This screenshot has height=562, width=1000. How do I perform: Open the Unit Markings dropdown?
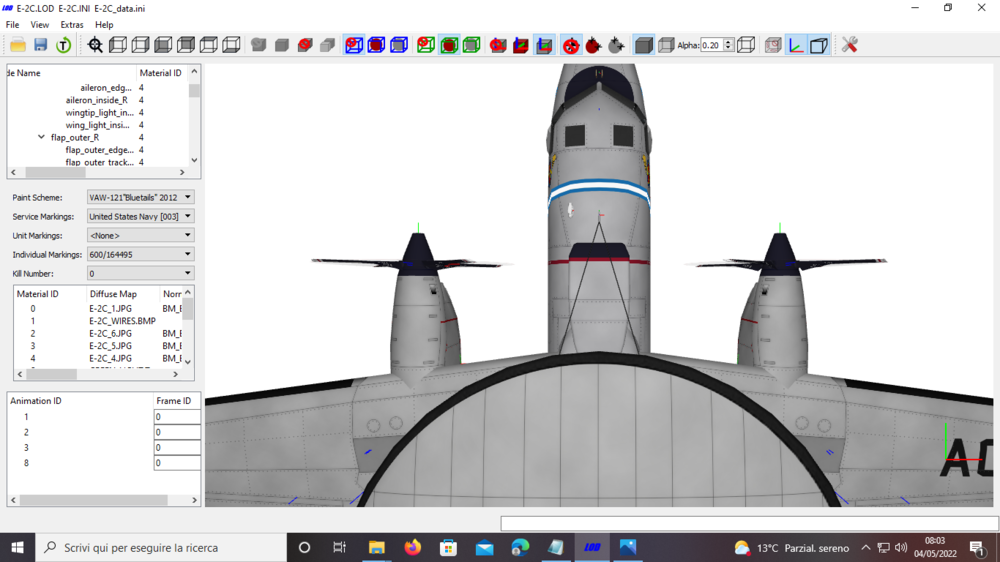tap(140, 235)
